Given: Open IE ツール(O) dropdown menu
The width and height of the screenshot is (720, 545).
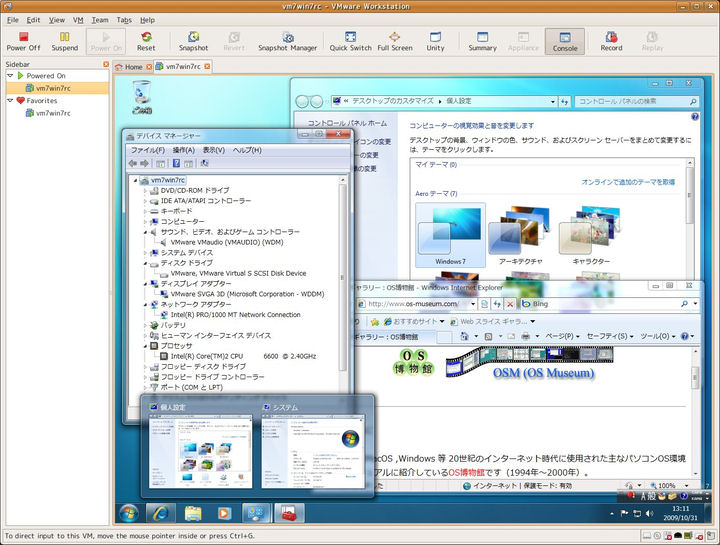Looking at the screenshot, I should (658, 336).
